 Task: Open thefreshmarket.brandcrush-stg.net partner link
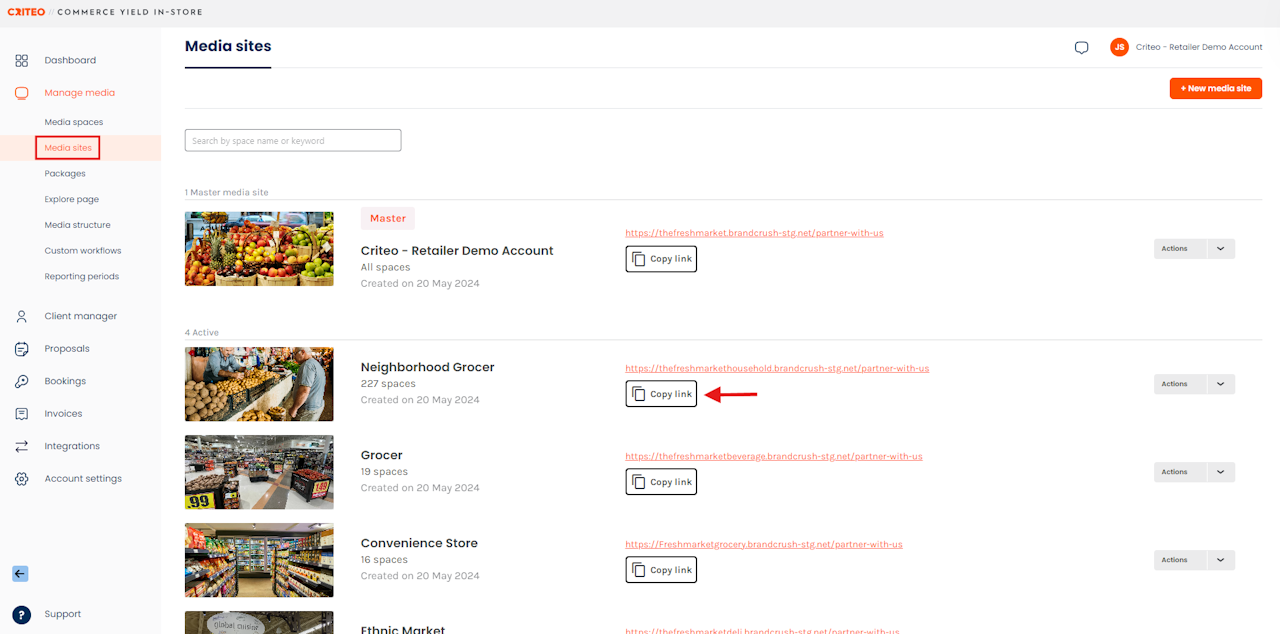754,233
